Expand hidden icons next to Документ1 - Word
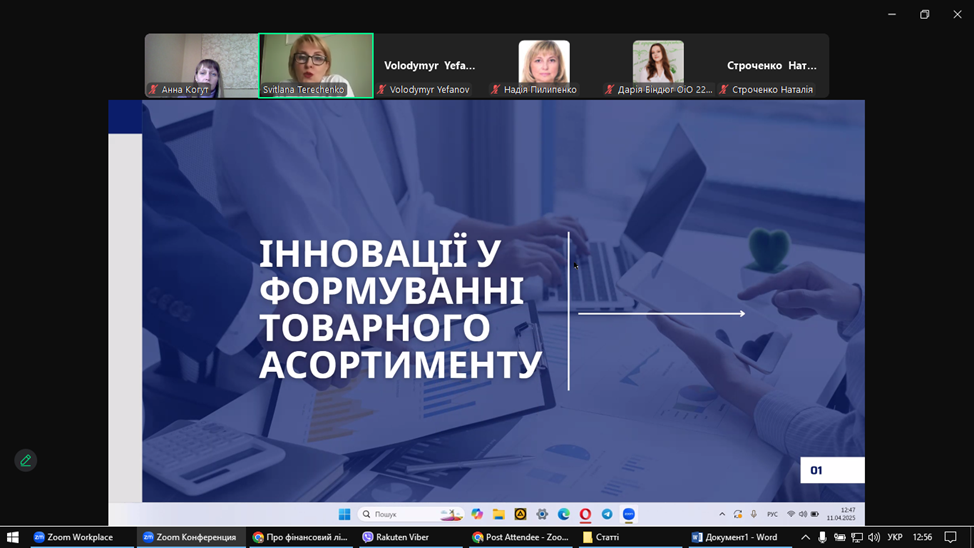Screen dimensions: 974x548 [x=805, y=537]
